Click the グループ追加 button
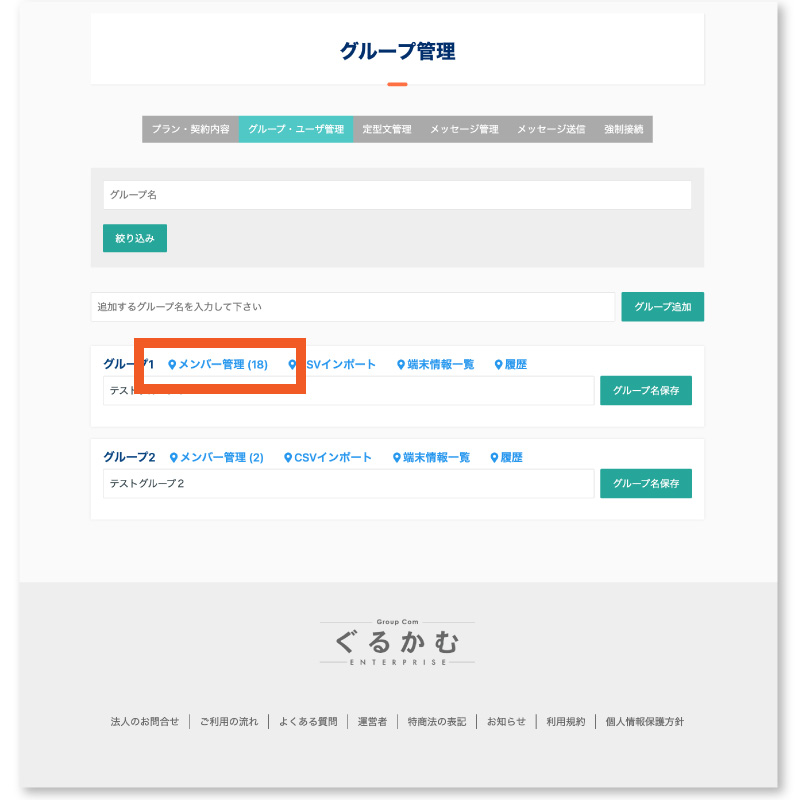The width and height of the screenshot is (800, 800). click(663, 307)
